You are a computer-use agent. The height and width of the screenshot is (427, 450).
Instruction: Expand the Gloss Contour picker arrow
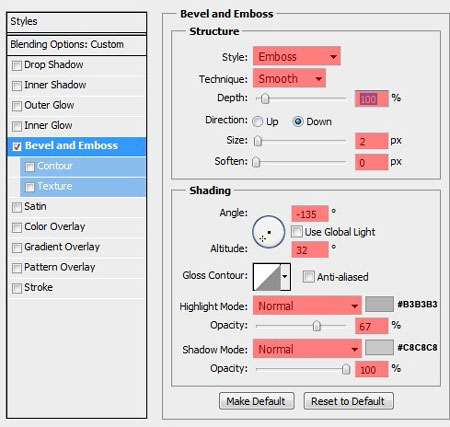click(285, 277)
